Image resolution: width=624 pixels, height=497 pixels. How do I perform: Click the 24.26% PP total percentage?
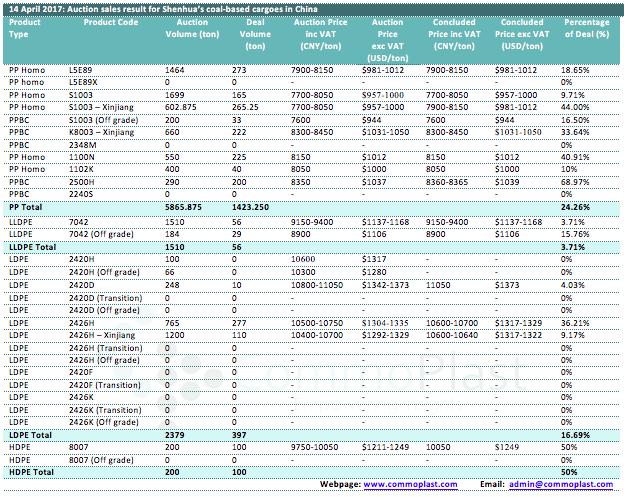click(x=576, y=205)
